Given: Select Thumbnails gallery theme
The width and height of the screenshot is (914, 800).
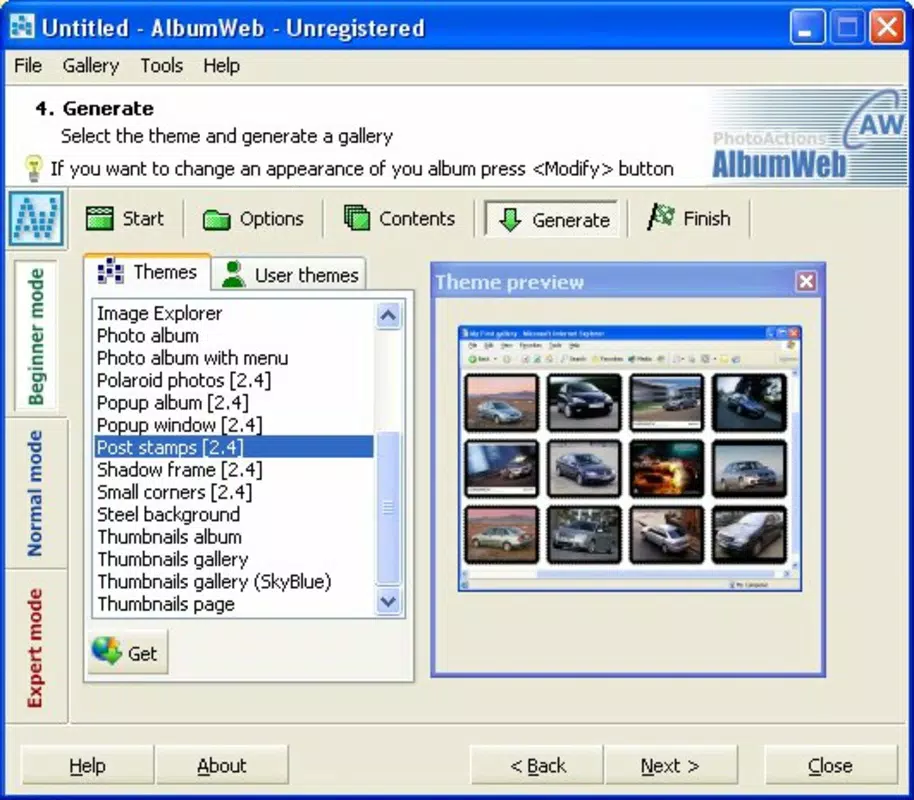Looking at the screenshot, I should (x=233, y=559).
